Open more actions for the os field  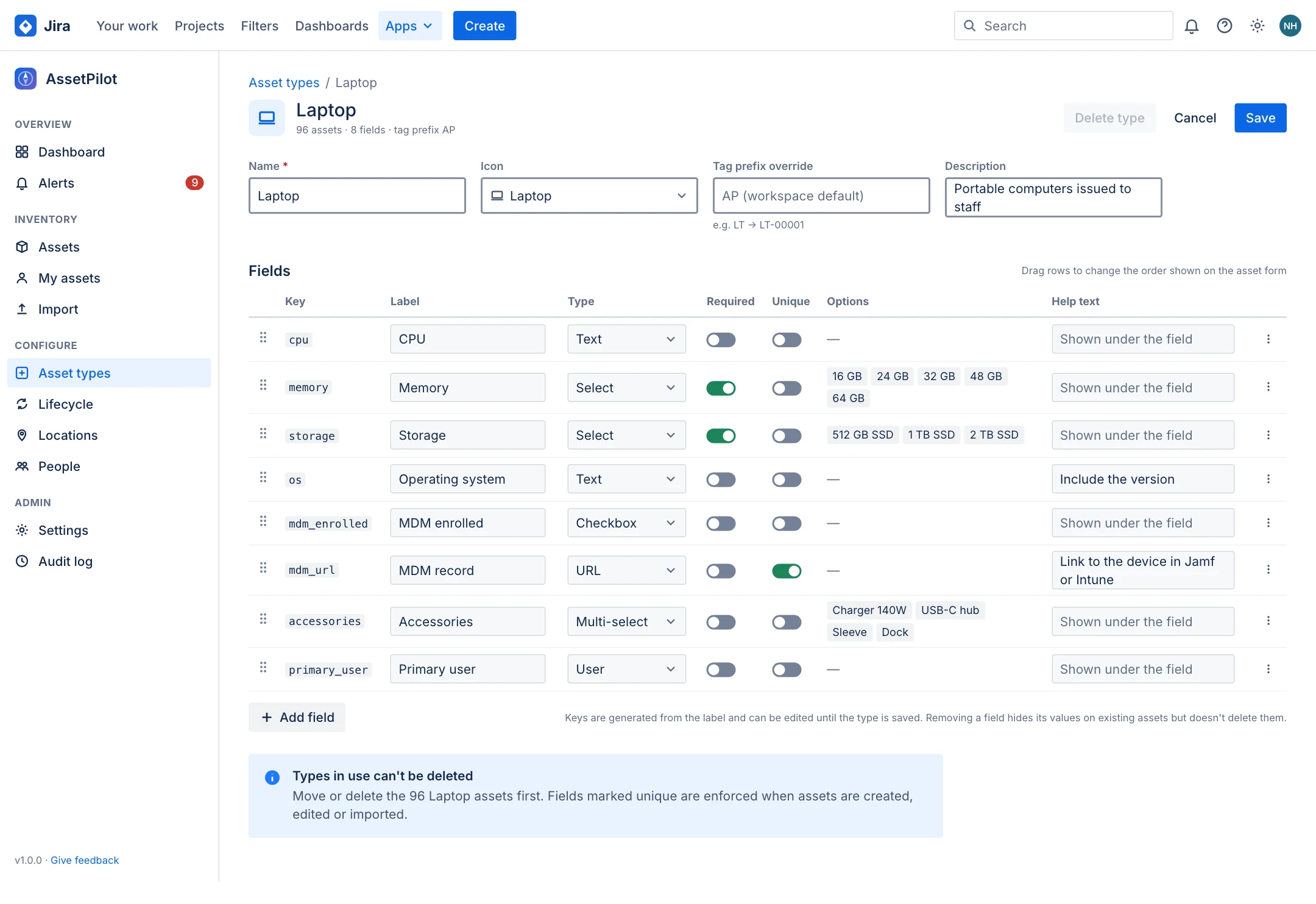[1268, 479]
